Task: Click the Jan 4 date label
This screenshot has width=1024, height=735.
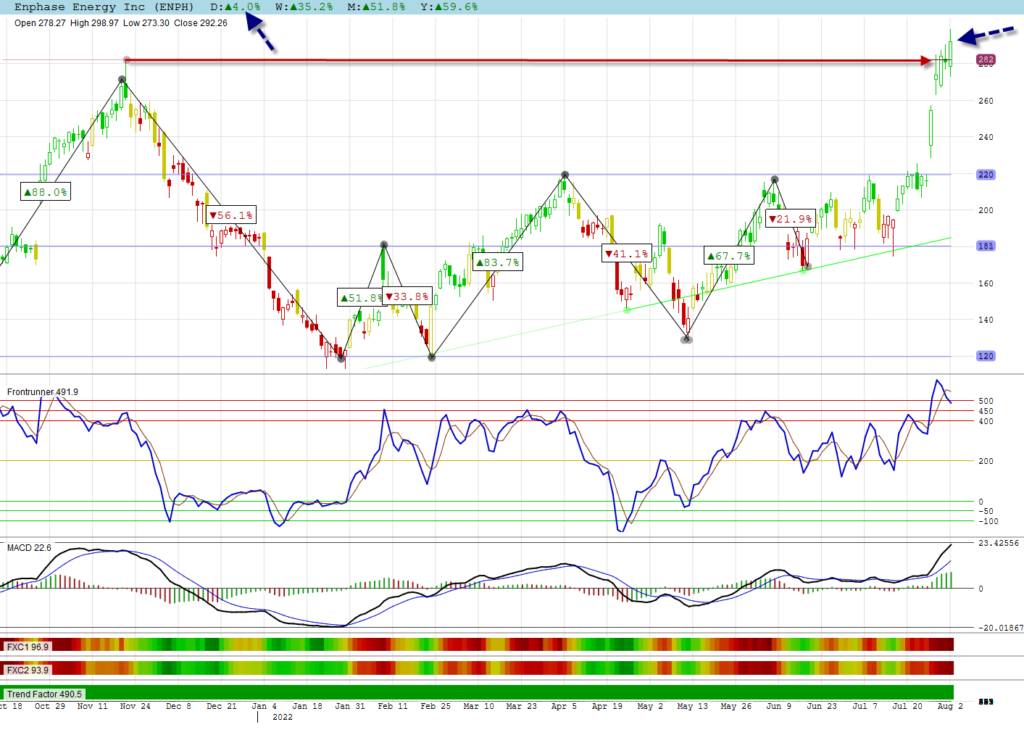Action: tap(264, 706)
